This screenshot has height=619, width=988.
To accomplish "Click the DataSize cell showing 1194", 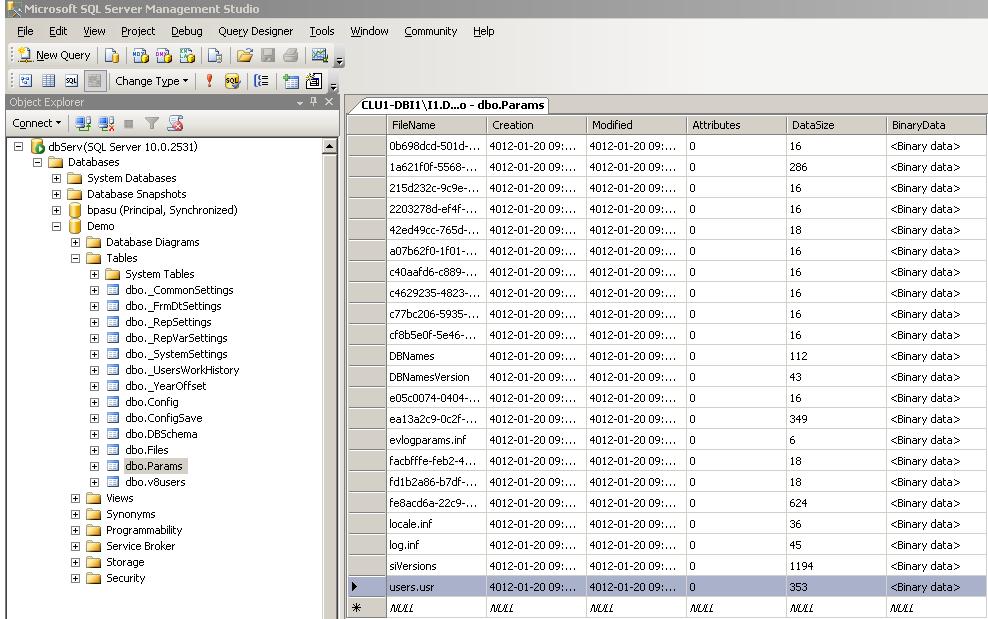I will [x=836, y=566].
